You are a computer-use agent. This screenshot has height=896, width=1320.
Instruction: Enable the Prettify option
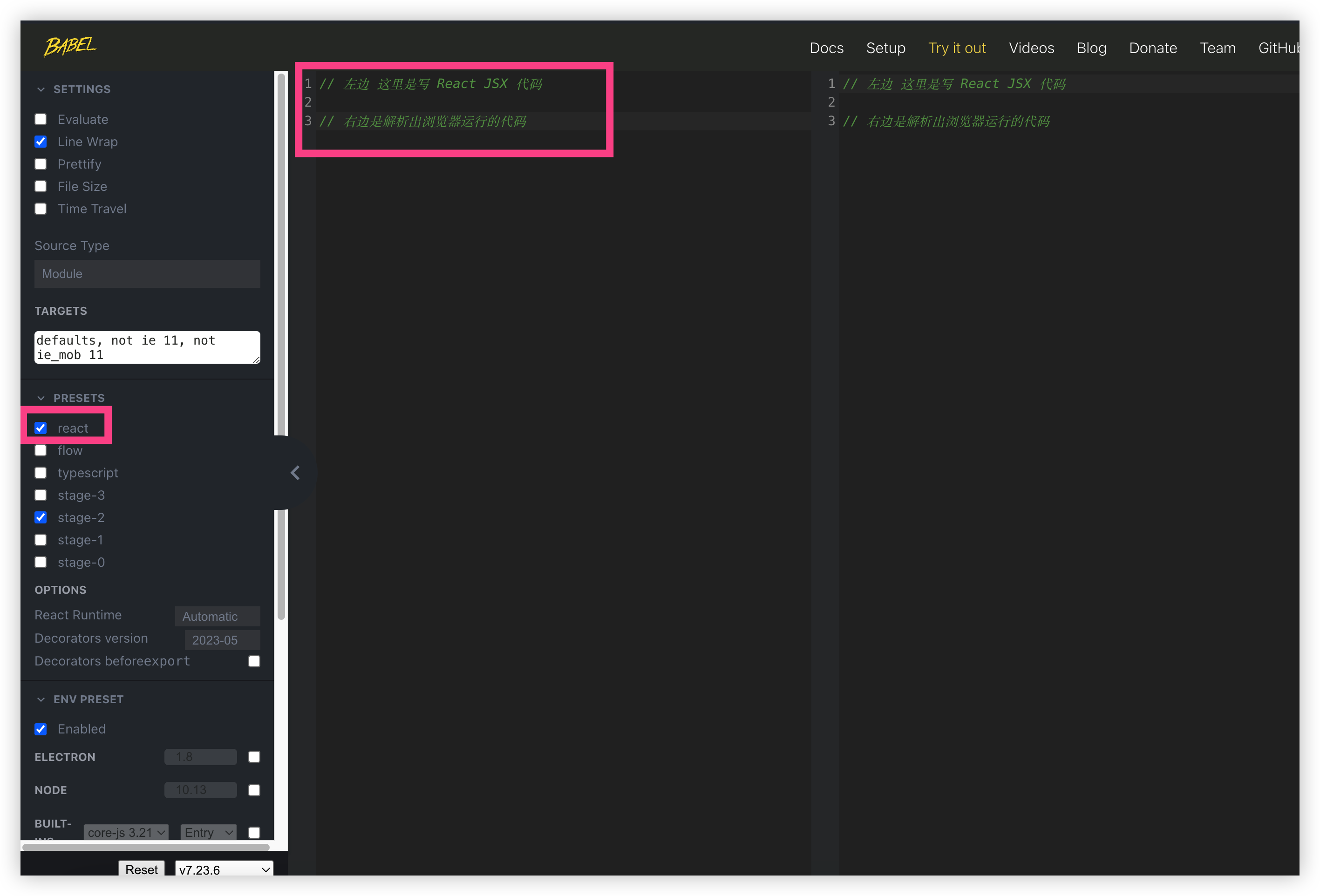pyautogui.click(x=41, y=163)
